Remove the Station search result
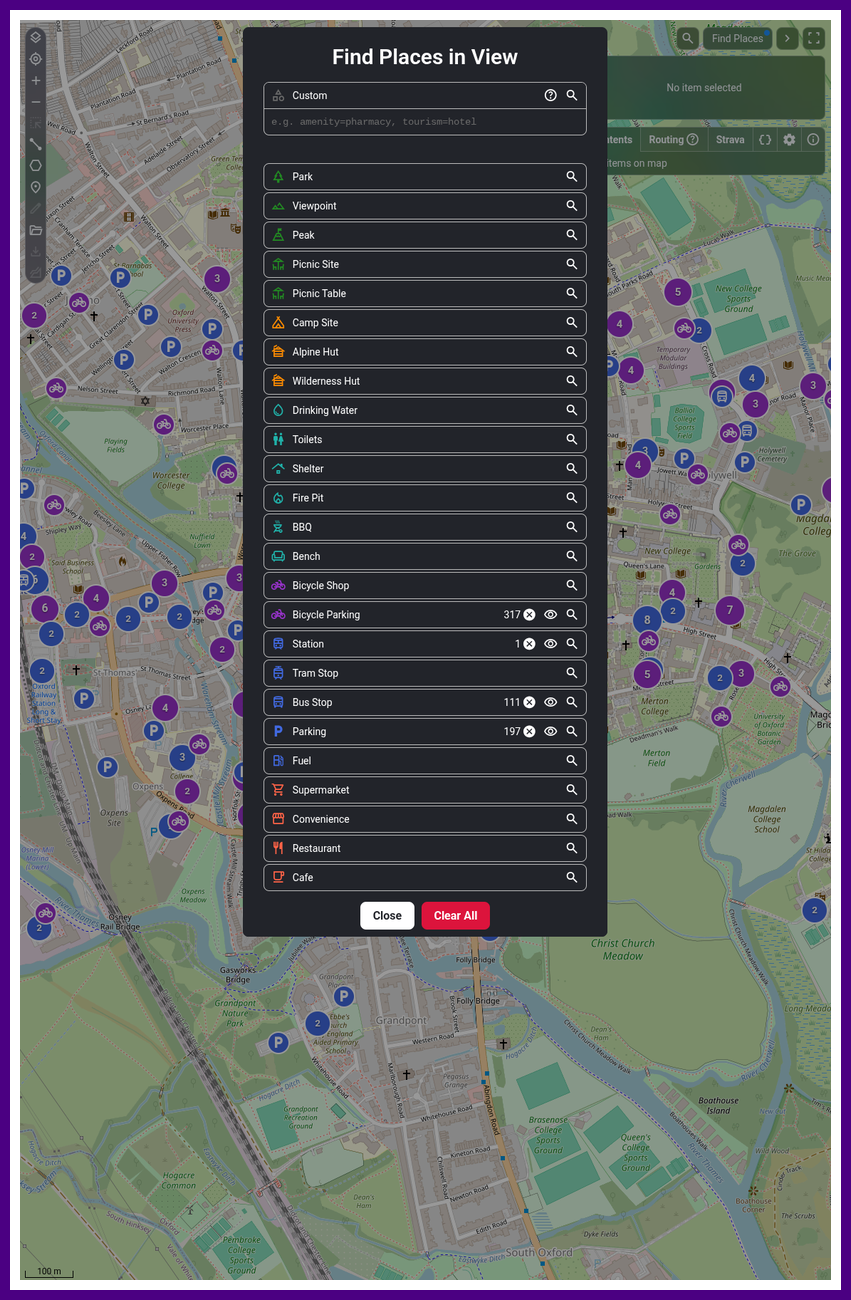Screen dimensions: 851x1300 (x=529, y=644)
